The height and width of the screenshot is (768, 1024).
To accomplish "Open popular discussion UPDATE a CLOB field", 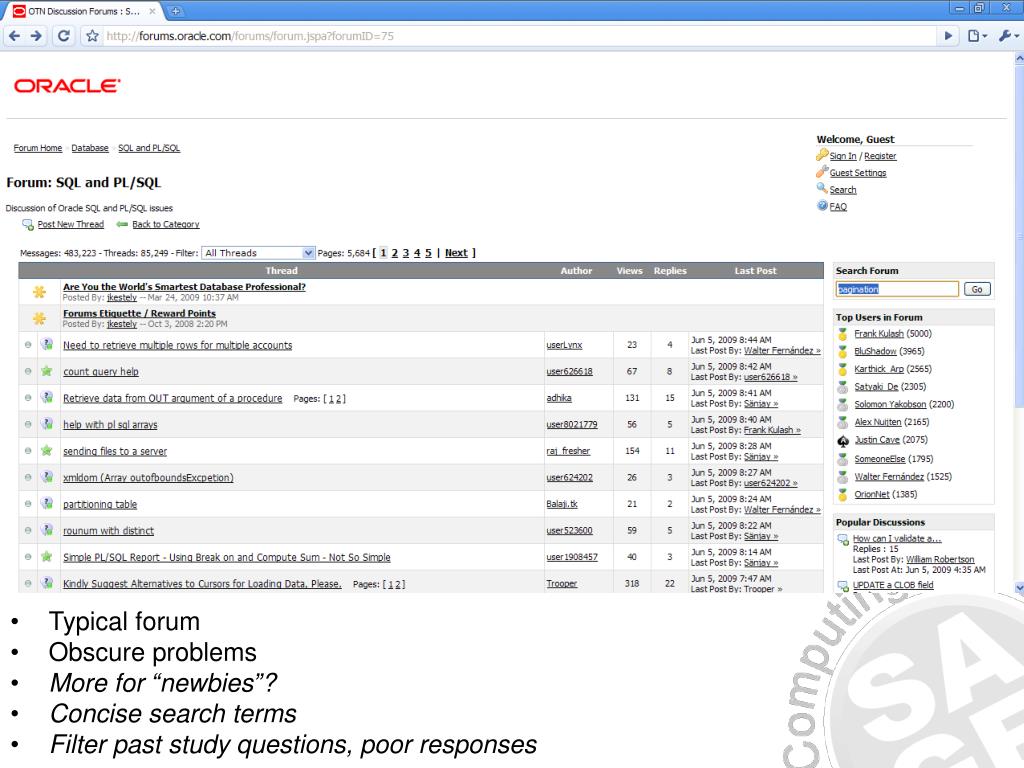I will (x=893, y=585).
